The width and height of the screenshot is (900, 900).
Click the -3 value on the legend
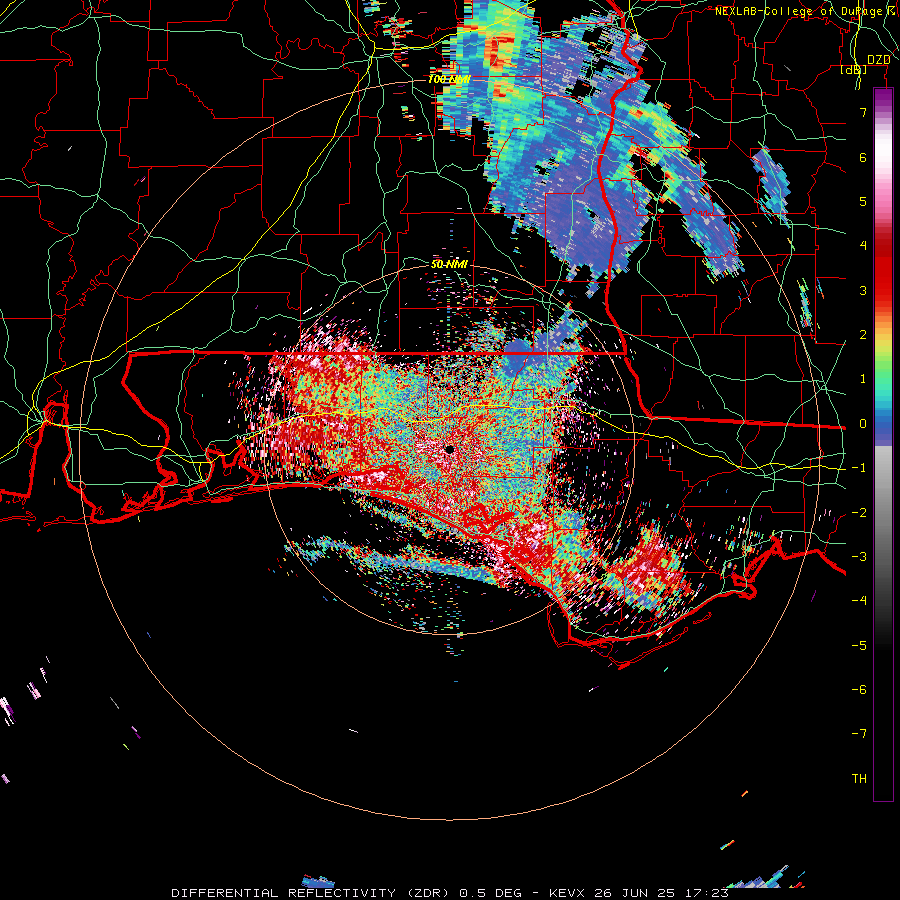(859, 557)
